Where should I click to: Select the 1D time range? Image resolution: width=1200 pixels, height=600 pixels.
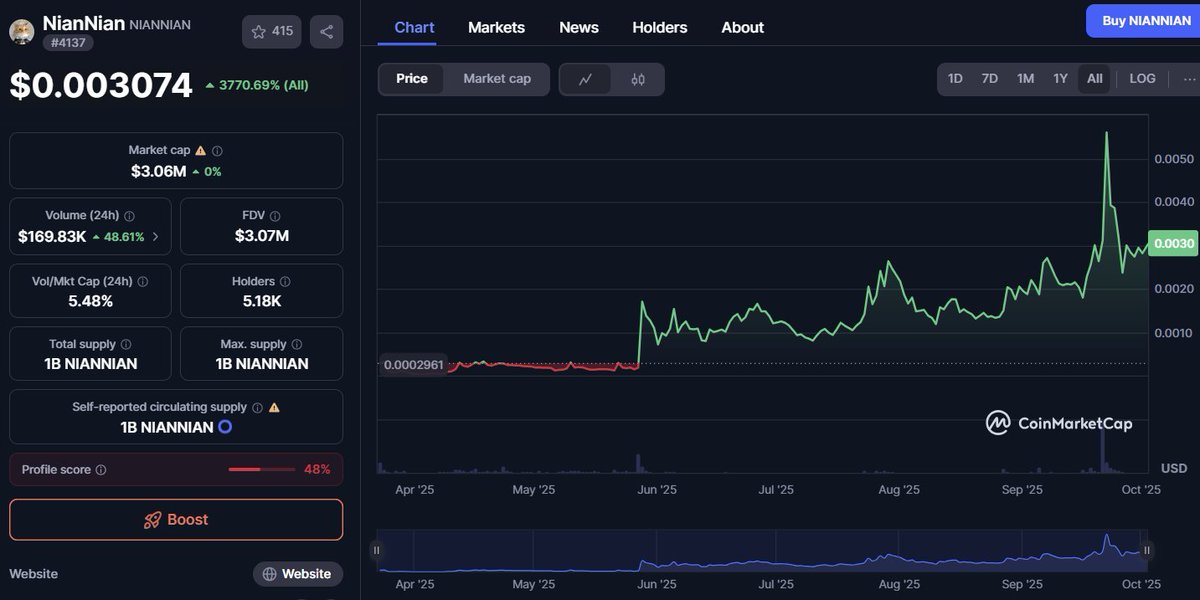955,78
